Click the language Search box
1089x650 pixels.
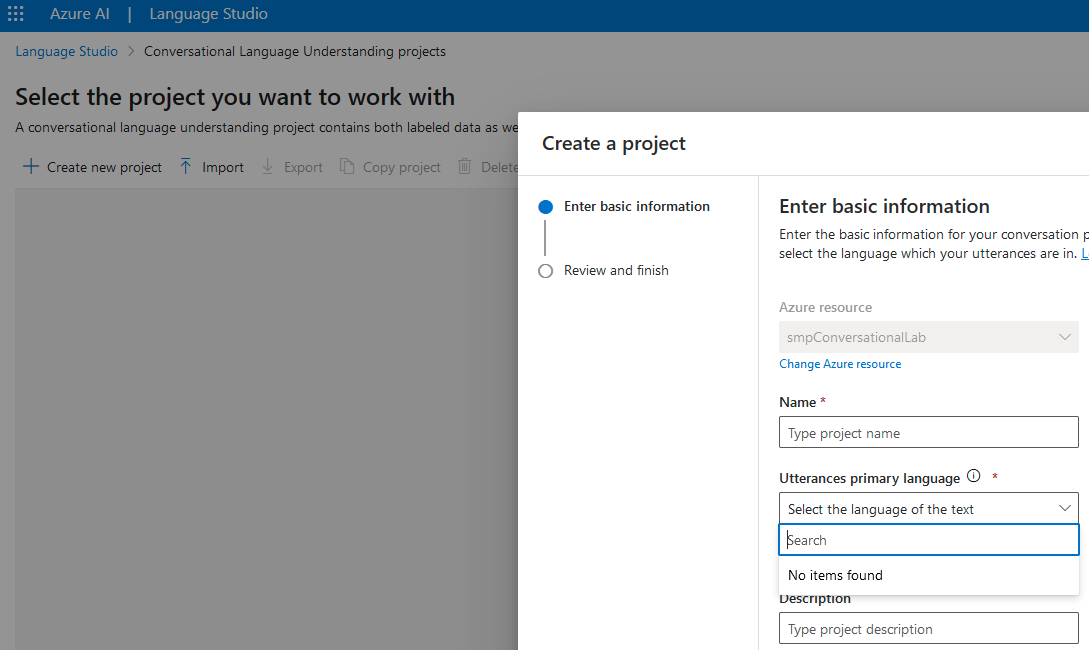click(929, 540)
